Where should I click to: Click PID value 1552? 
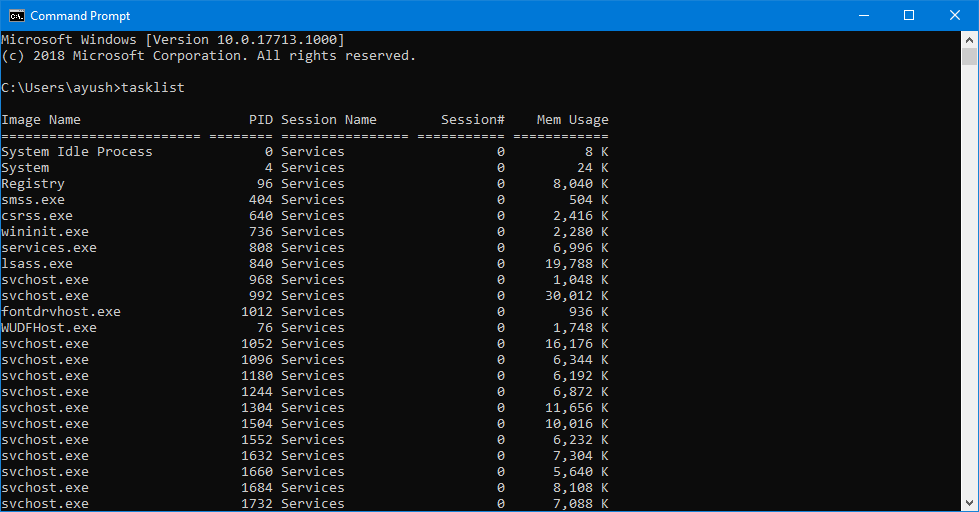(x=257, y=440)
